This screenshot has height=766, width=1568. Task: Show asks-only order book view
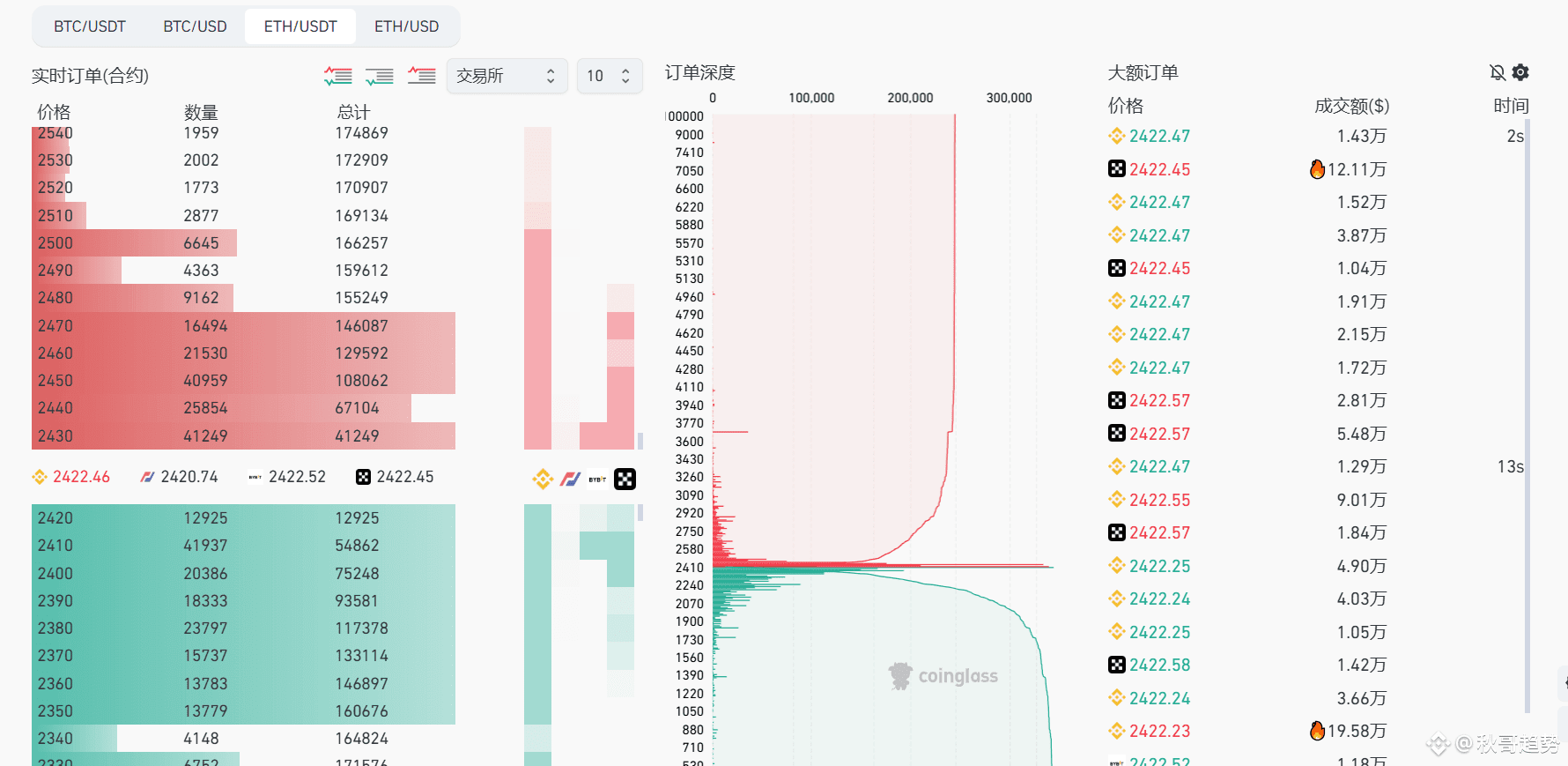tap(422, 76)
